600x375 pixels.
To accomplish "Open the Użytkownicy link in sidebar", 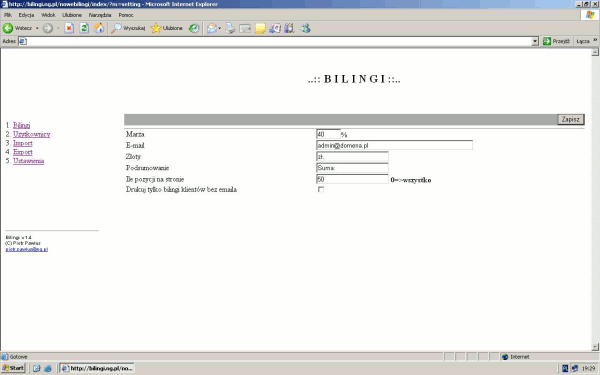I will pyautogui.click(x=32, y=134).
